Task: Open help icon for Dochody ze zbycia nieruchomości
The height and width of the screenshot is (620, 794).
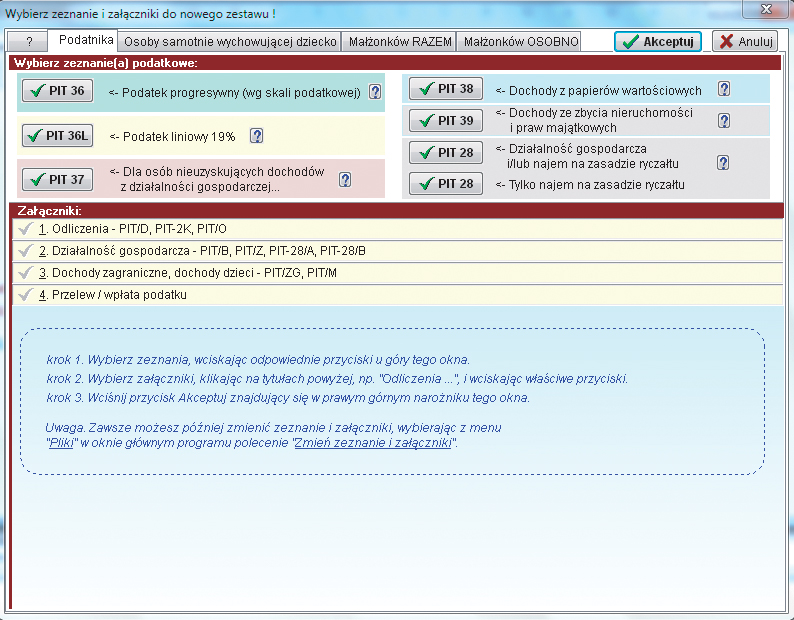Action: coord(724,121)
